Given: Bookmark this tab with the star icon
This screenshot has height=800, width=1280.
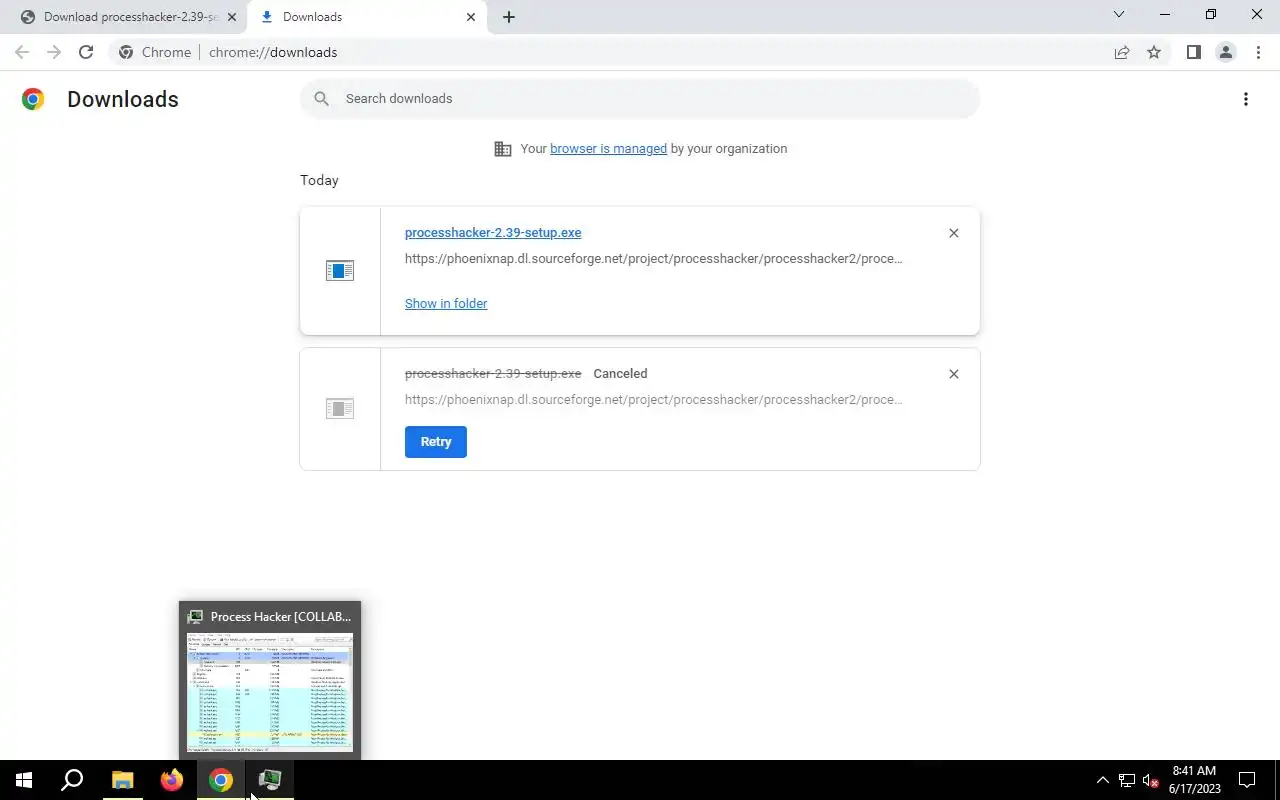Looking at the screenshot, I should (1154, 52).
